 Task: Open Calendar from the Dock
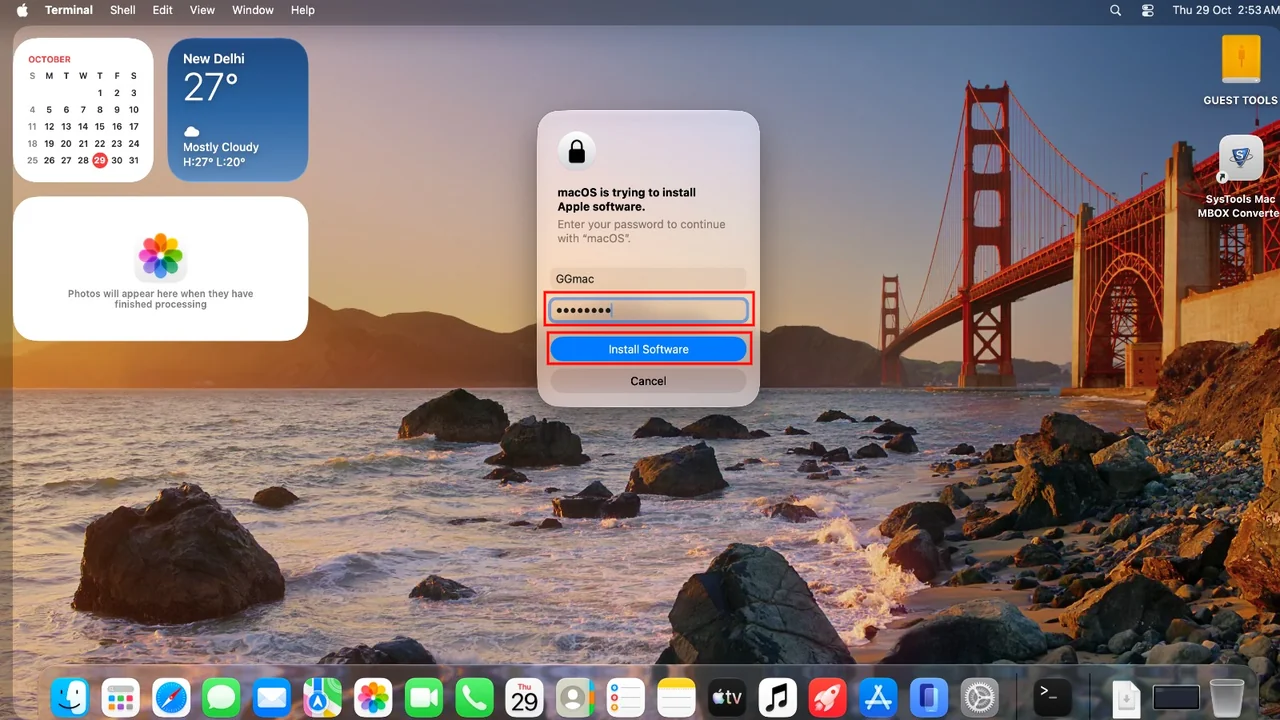[524, 697]
